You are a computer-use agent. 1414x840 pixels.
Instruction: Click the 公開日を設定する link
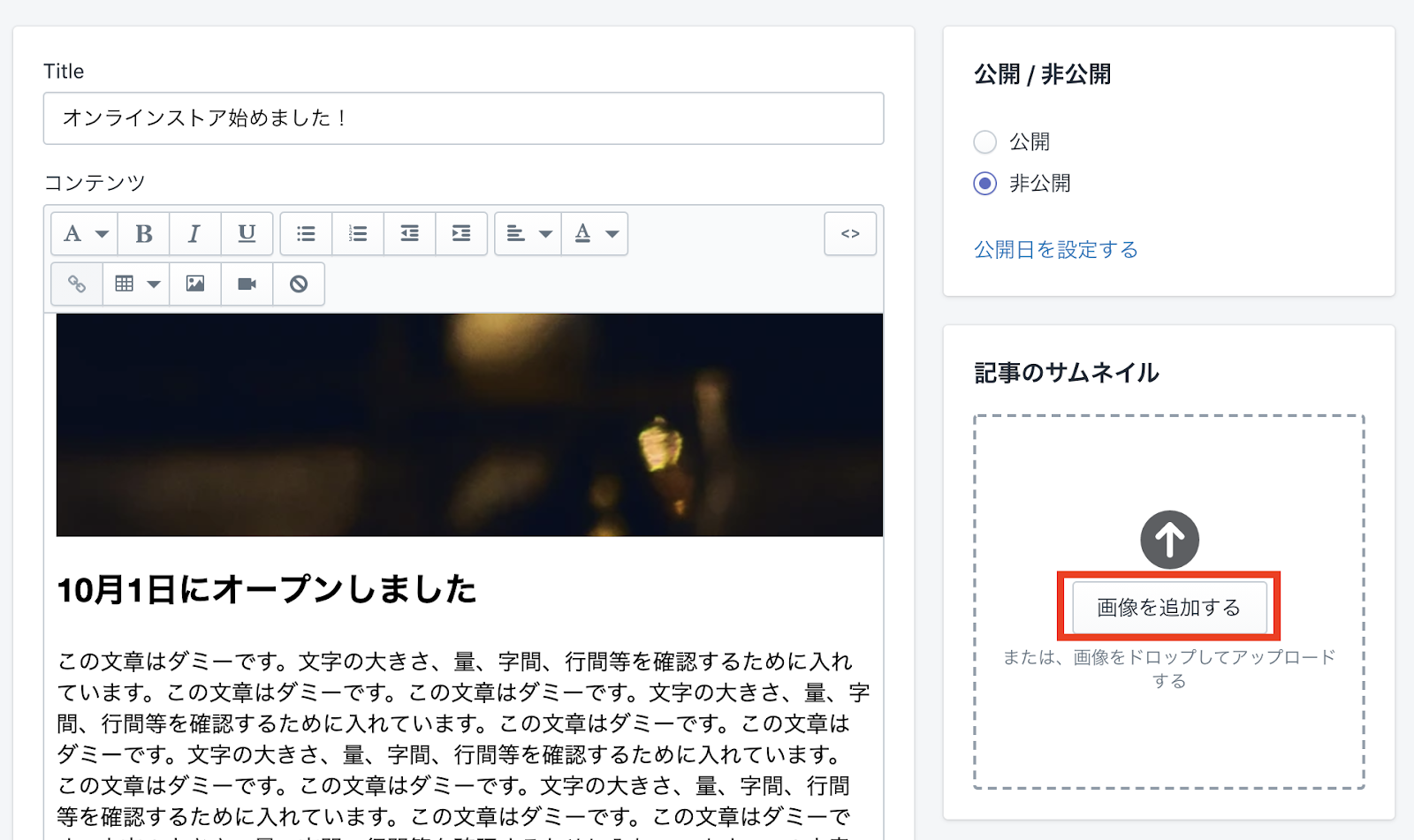pyautogui.click(x=1055, y=250)
